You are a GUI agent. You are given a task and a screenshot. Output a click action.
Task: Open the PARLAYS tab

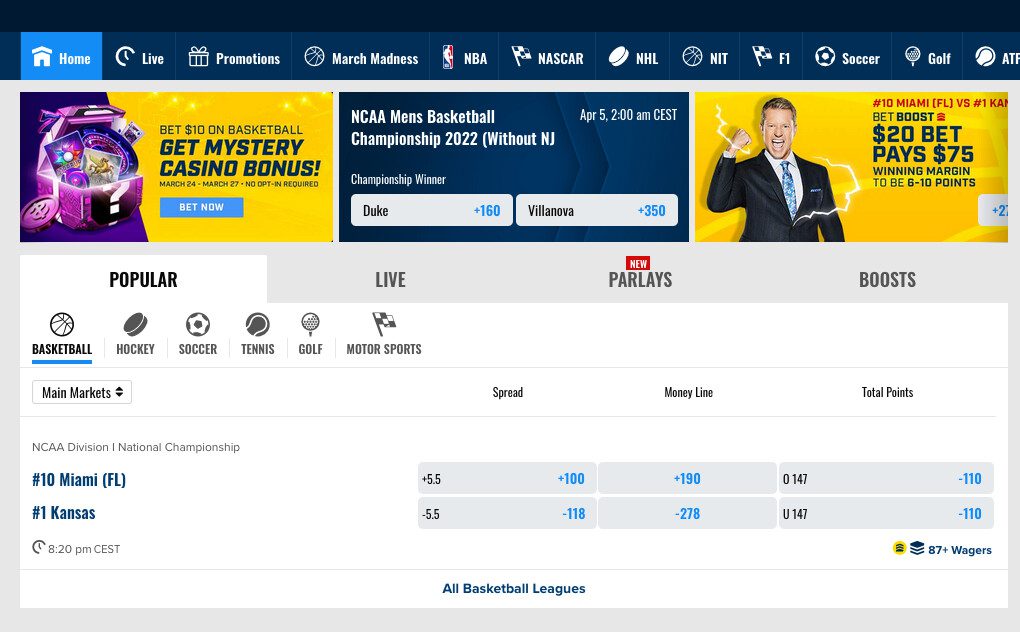pos(640,279)
